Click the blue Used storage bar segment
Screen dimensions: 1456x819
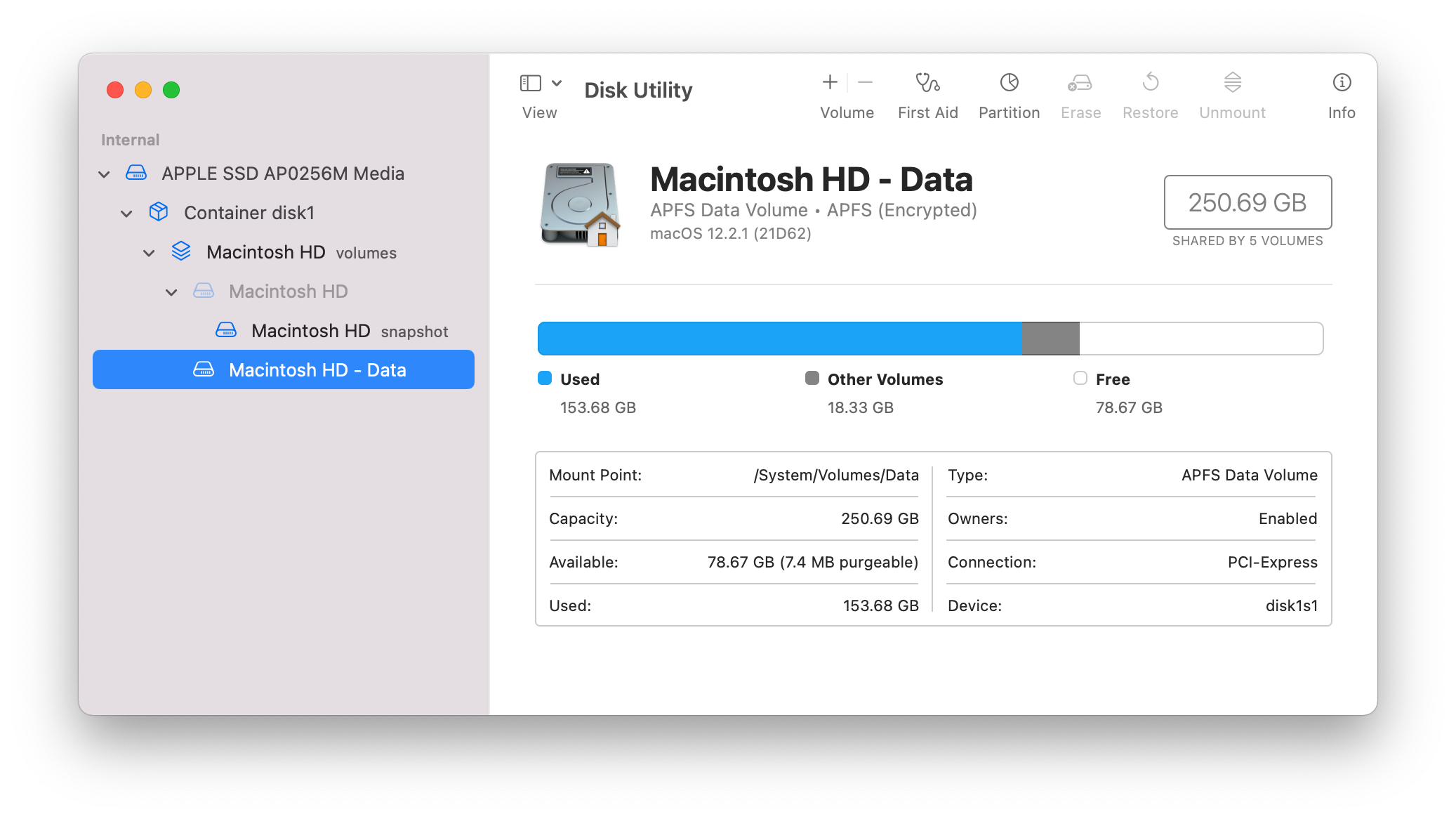pyautogui.click(x=779, y=339)
